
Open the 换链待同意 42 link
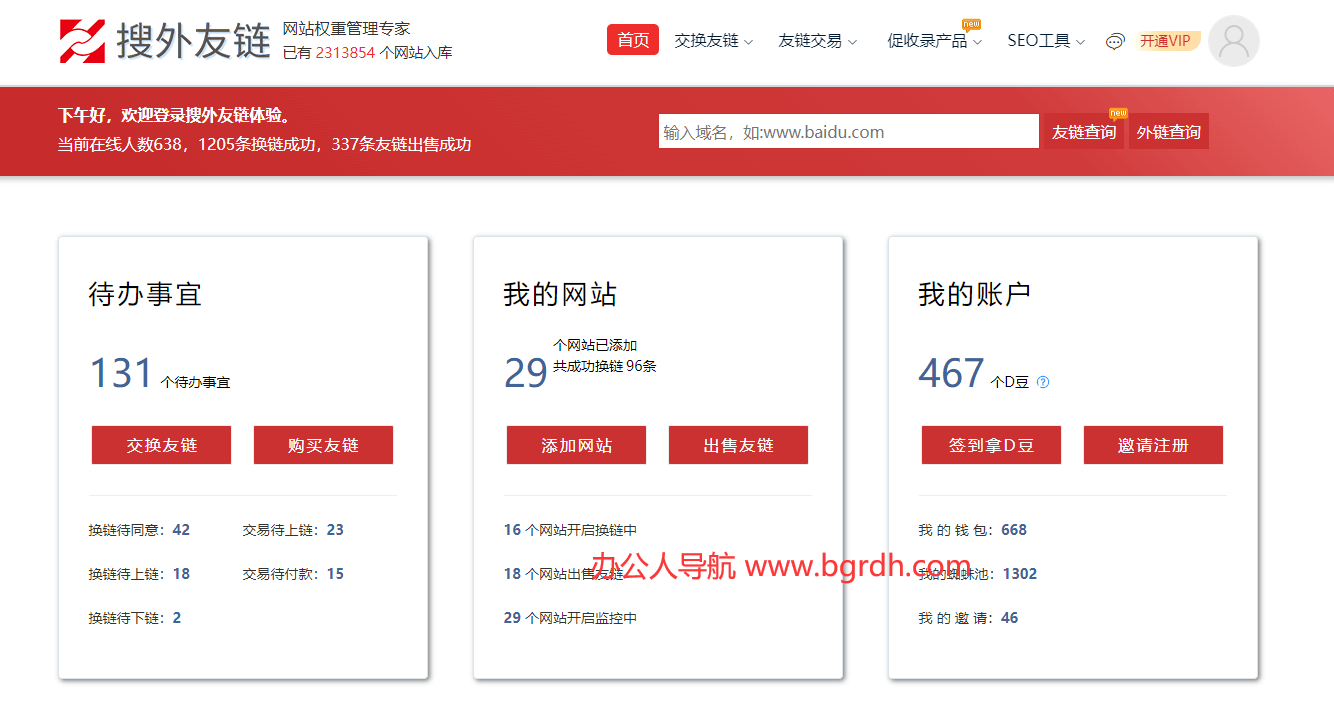tap(139, 530)
